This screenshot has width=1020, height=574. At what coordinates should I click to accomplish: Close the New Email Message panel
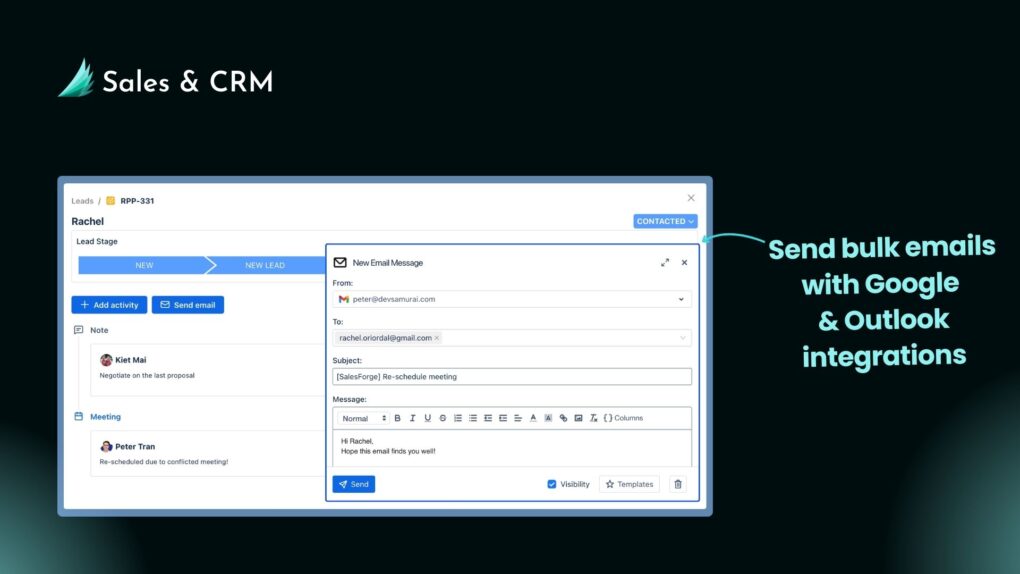[x=684, y=263]
